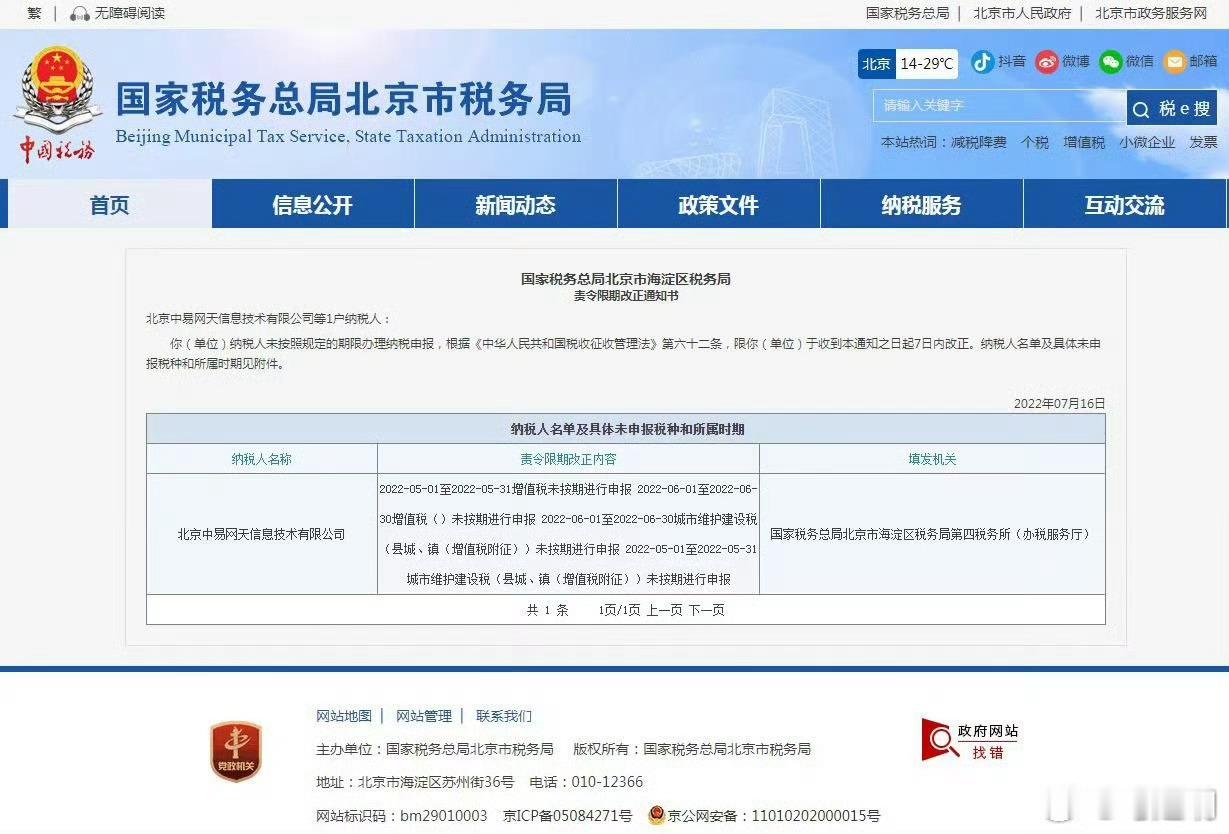Select the 政策文件 navigation tab
The height and width of the screenshot is (834, 1229).
718,205
